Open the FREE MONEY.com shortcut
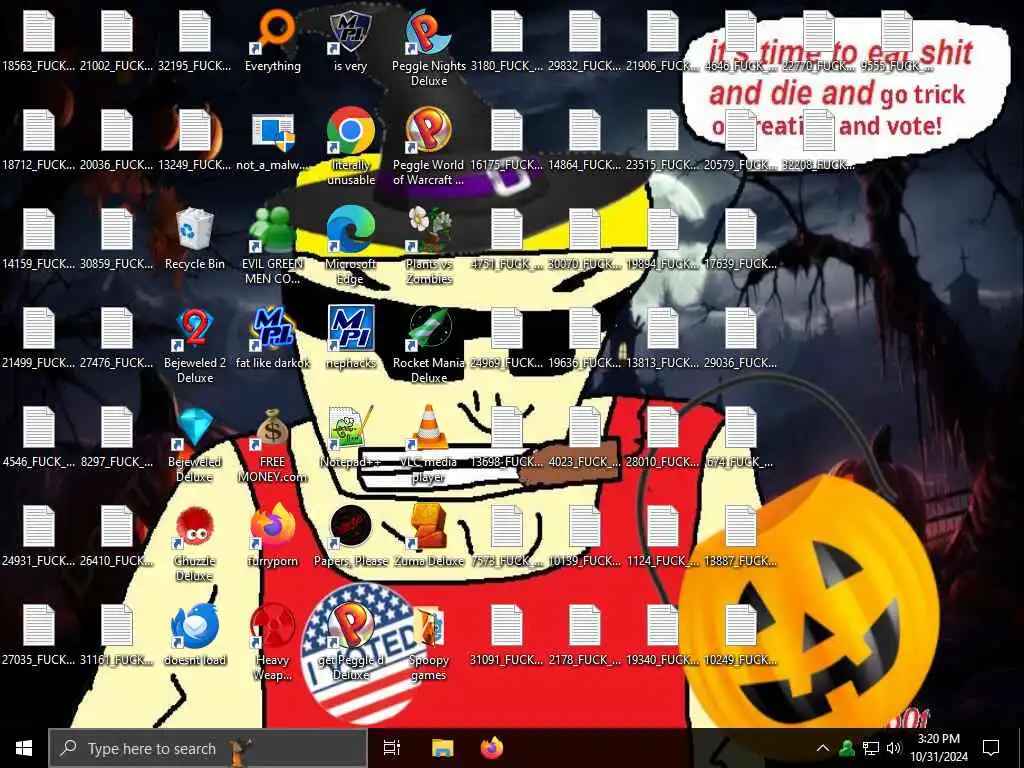The height and width of the screenshot is (768, 1024). tap(273, 445)
